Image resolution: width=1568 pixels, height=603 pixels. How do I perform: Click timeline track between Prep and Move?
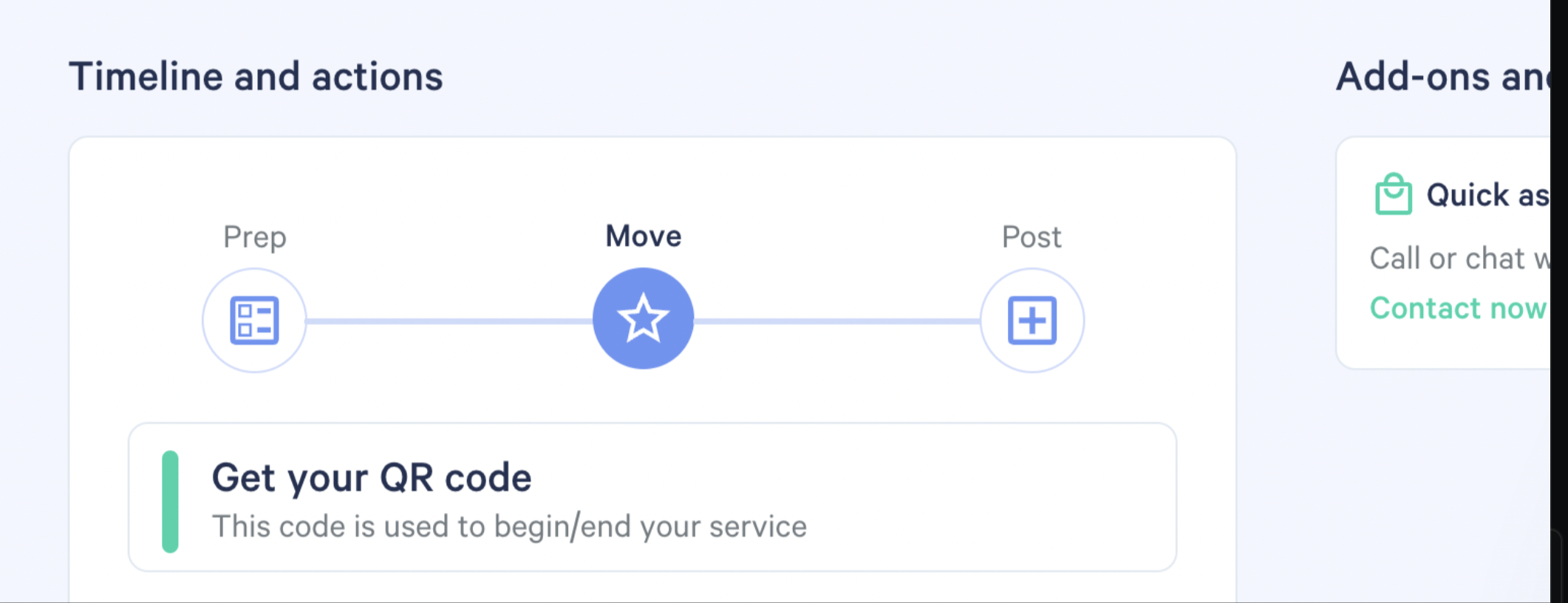tap(449, 321)
